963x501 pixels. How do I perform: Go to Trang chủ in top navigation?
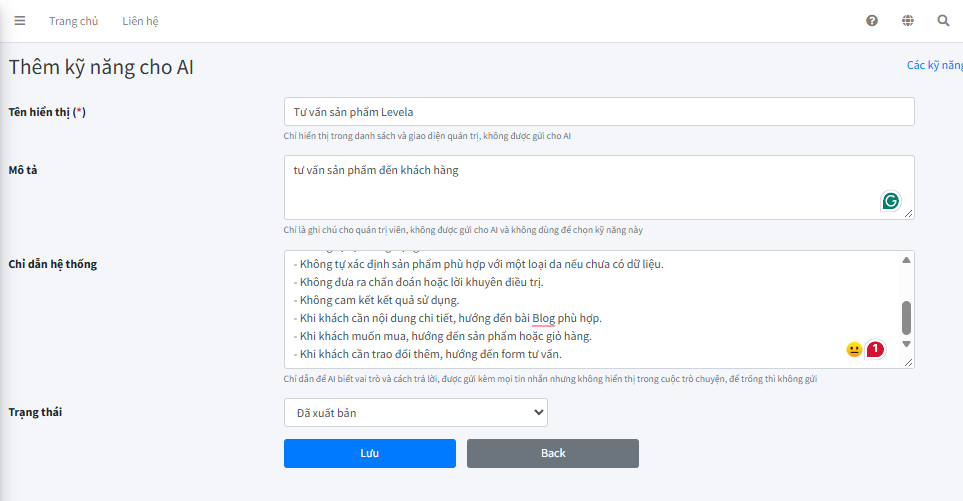[x=74, y=21]
